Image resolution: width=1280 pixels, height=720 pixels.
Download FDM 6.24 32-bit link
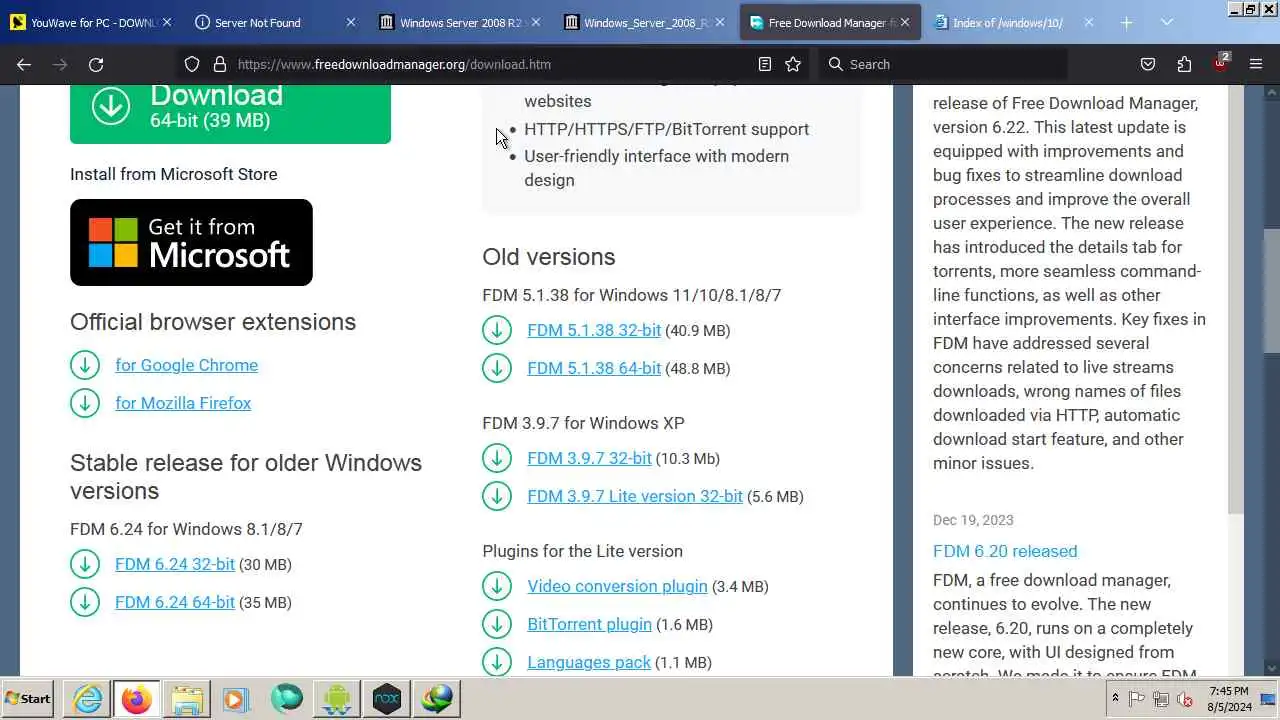pos(175,564)
